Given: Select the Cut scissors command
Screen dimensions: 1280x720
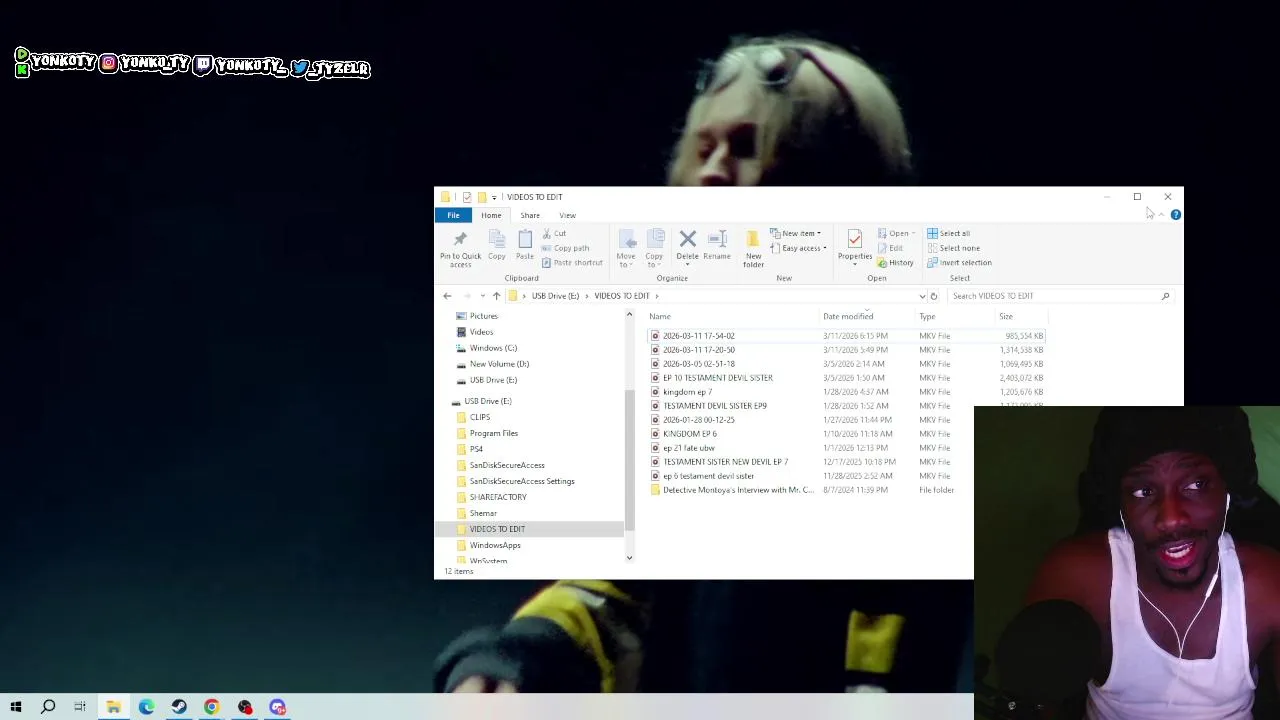Looking at the screenshot, I should click(554, 234).
